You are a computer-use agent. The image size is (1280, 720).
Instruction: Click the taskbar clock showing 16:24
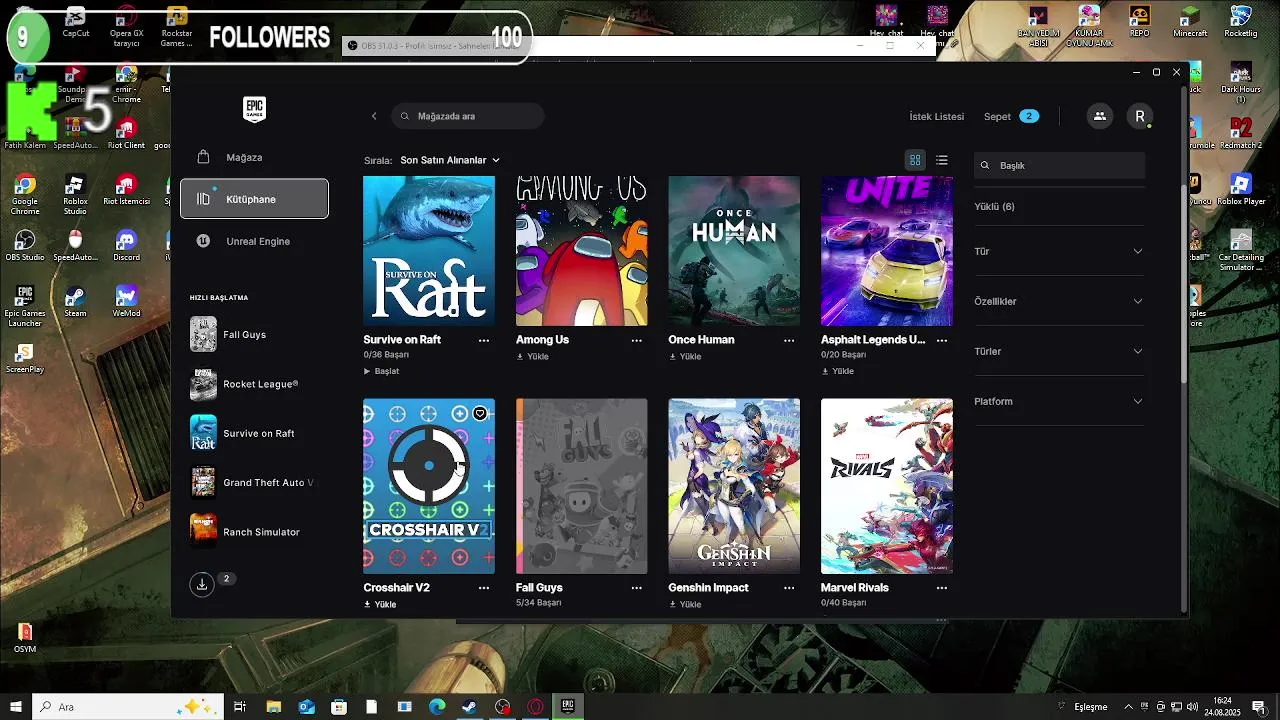click(x=1222, y=706)
